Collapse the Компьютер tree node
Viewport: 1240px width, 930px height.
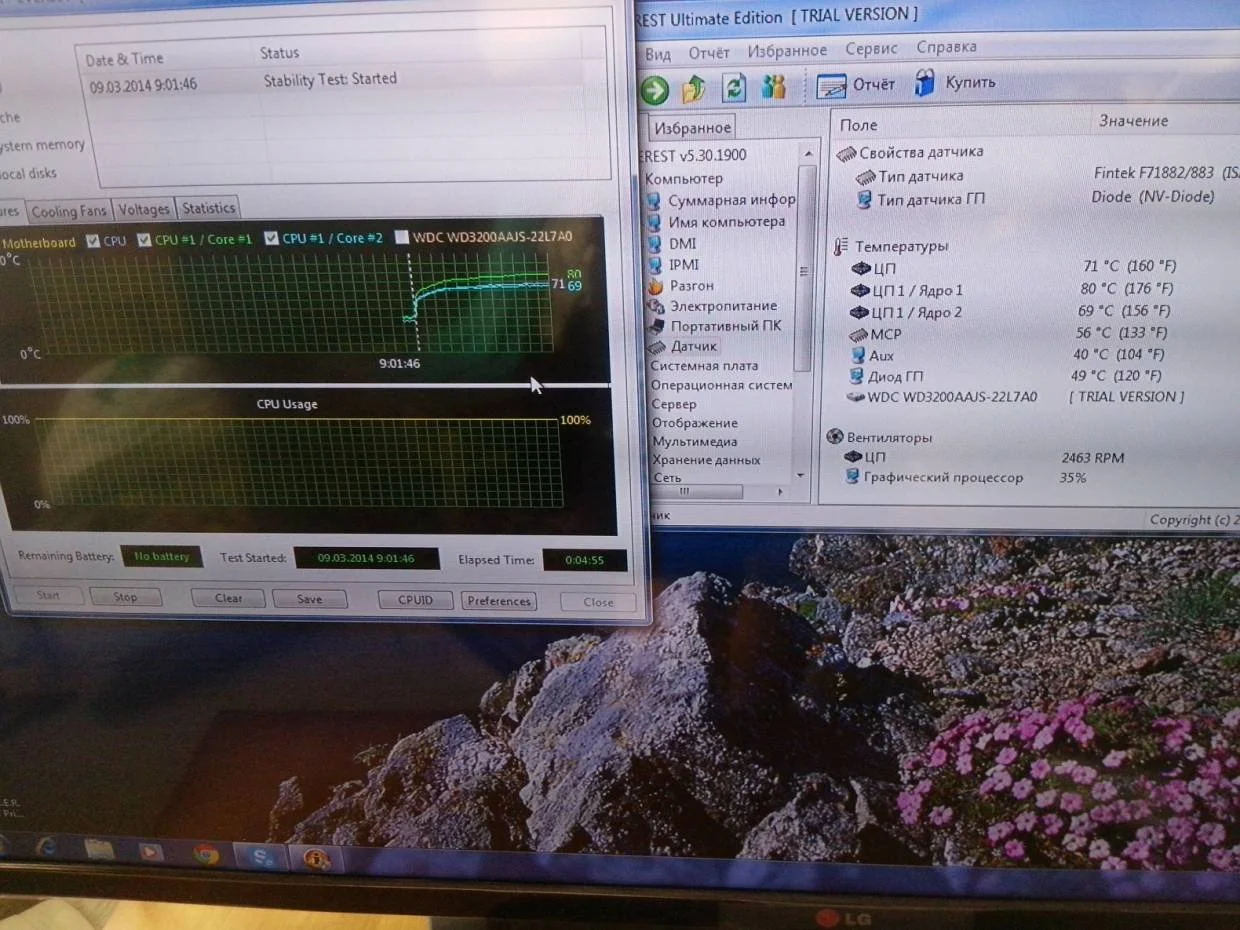(684, 178)
